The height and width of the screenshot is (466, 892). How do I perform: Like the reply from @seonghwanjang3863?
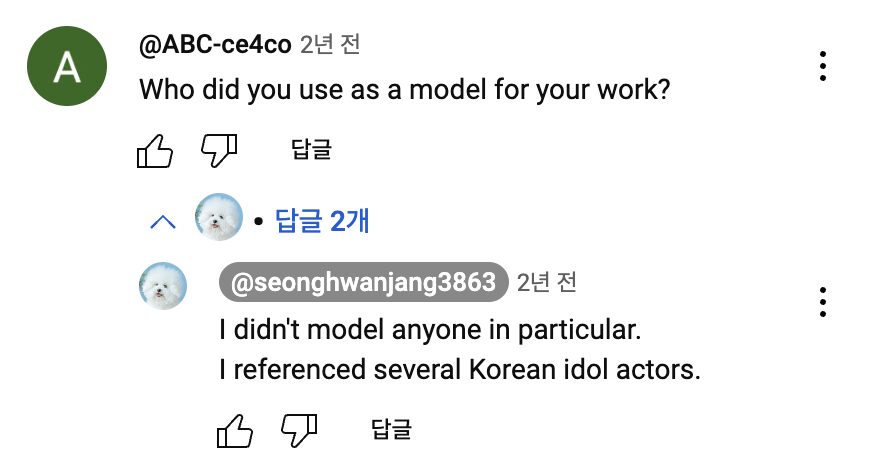[236, 431]
